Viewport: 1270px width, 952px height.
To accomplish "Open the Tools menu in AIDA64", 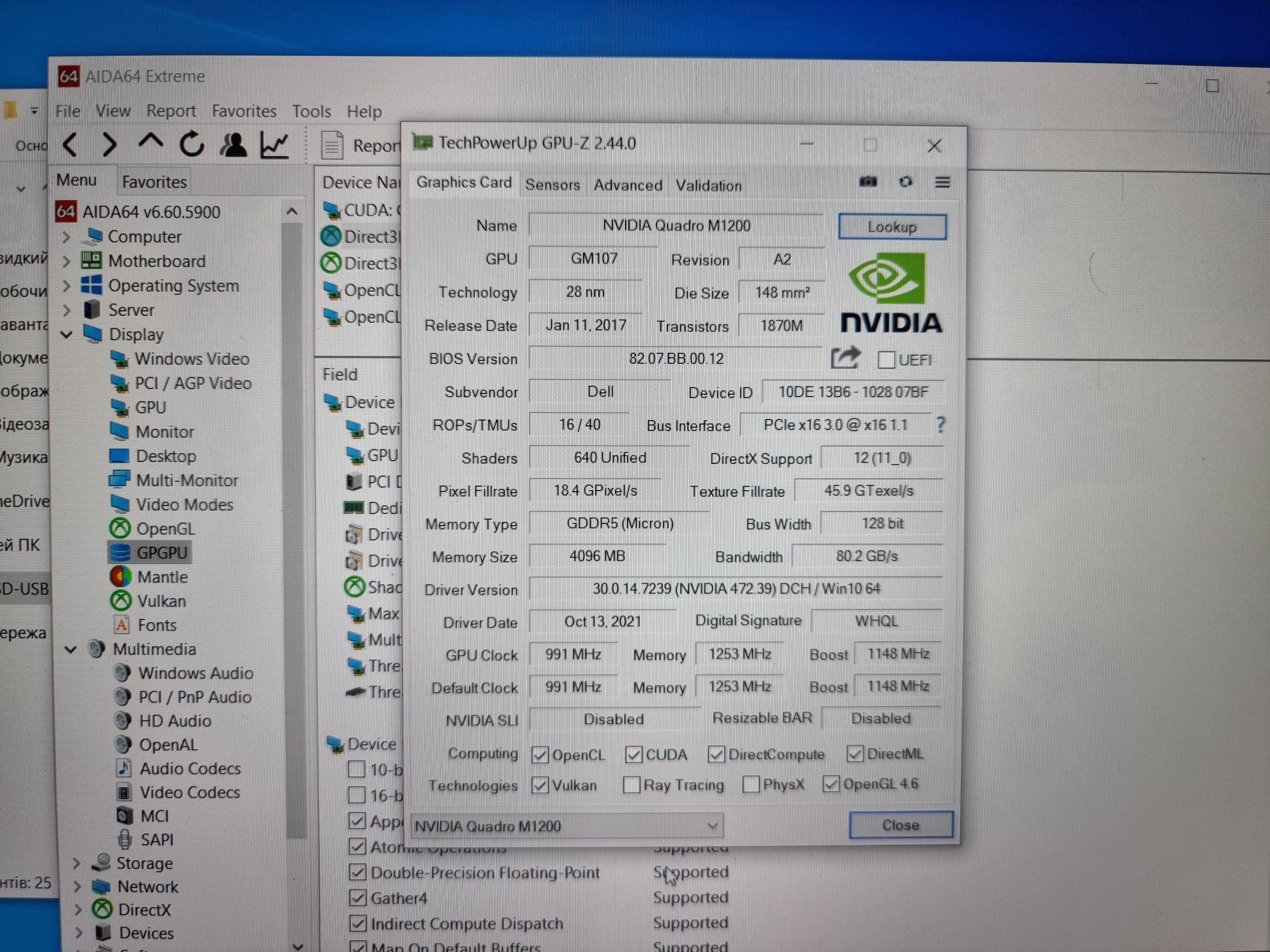I will [x=311, y=112].
